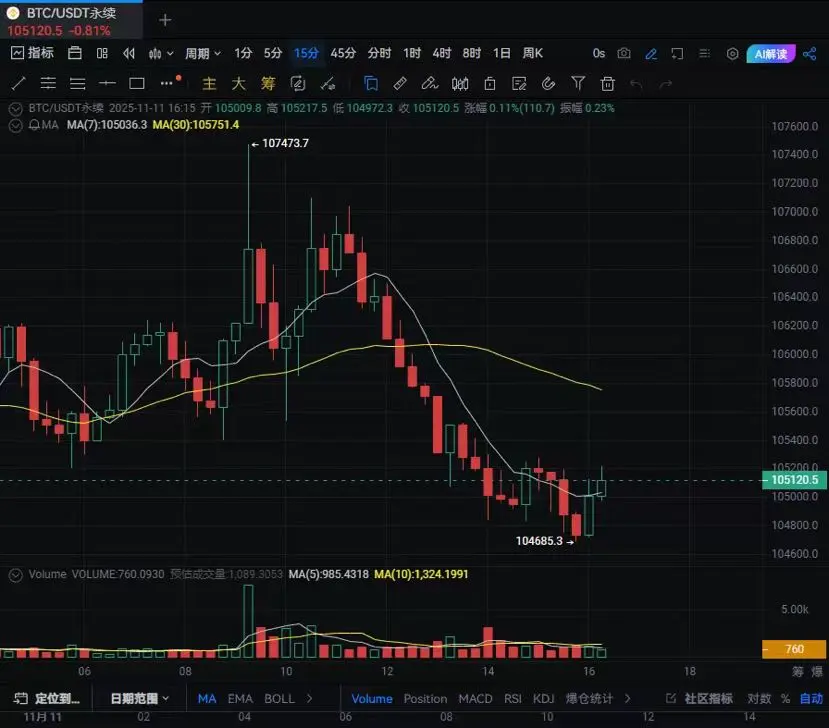
Task: Select the 15分 timeframe
Action: tap(306, 53)
